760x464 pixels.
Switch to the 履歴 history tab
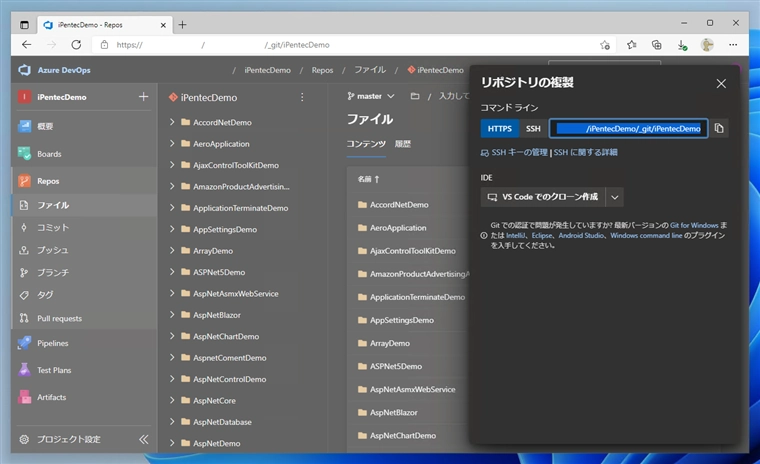point(402,144)
